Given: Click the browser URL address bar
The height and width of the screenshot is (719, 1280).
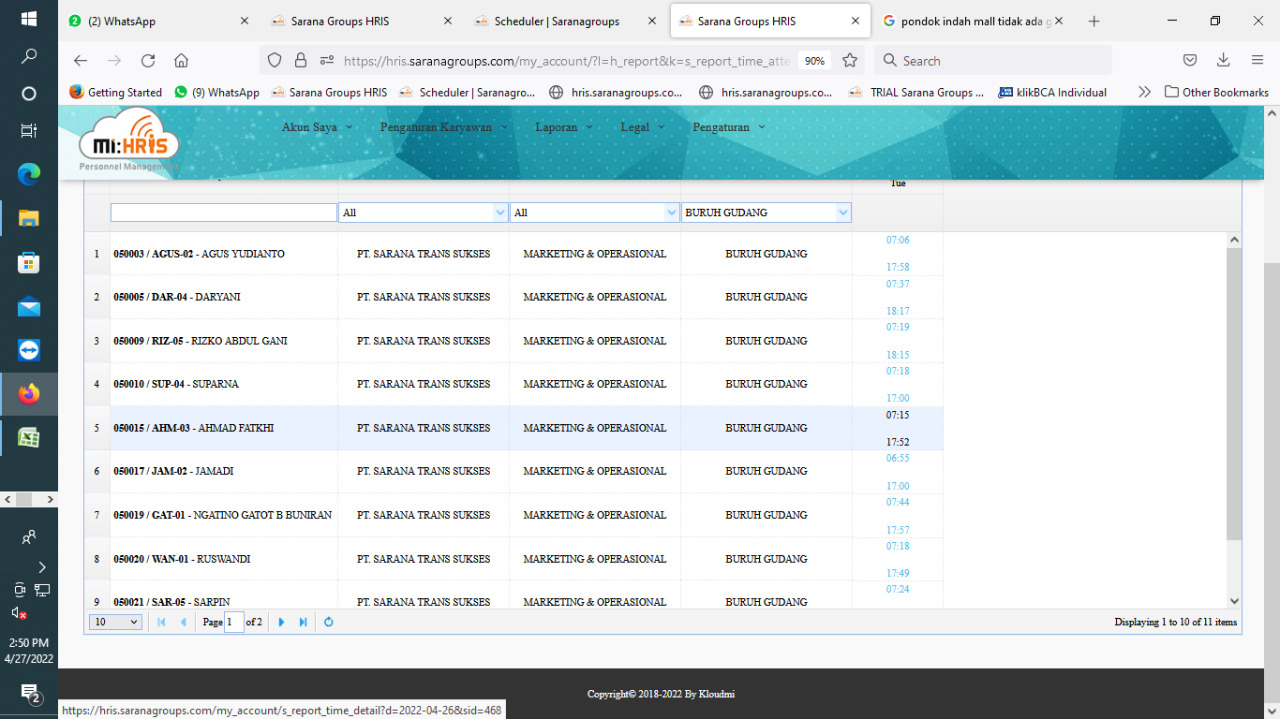Looking at the screenshot, I should 565,60.
